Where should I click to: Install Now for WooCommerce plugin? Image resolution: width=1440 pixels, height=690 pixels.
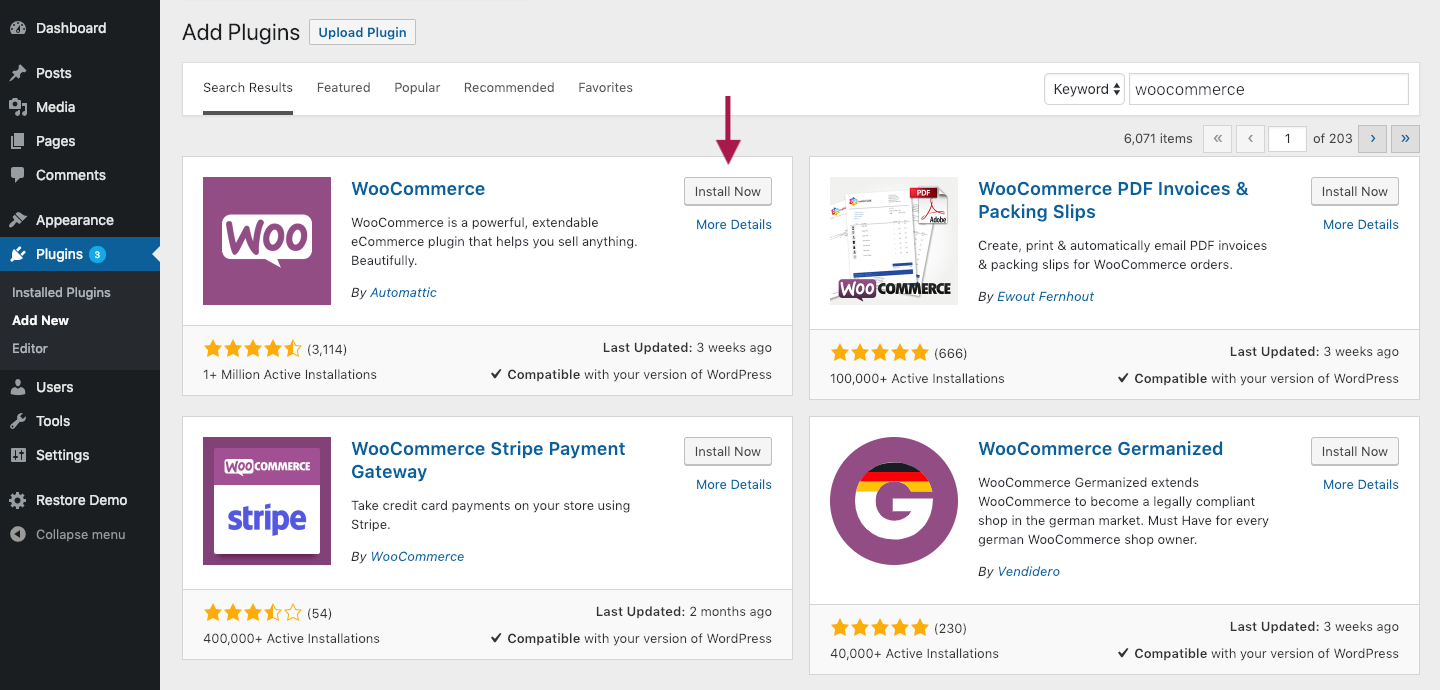point(728,192)
